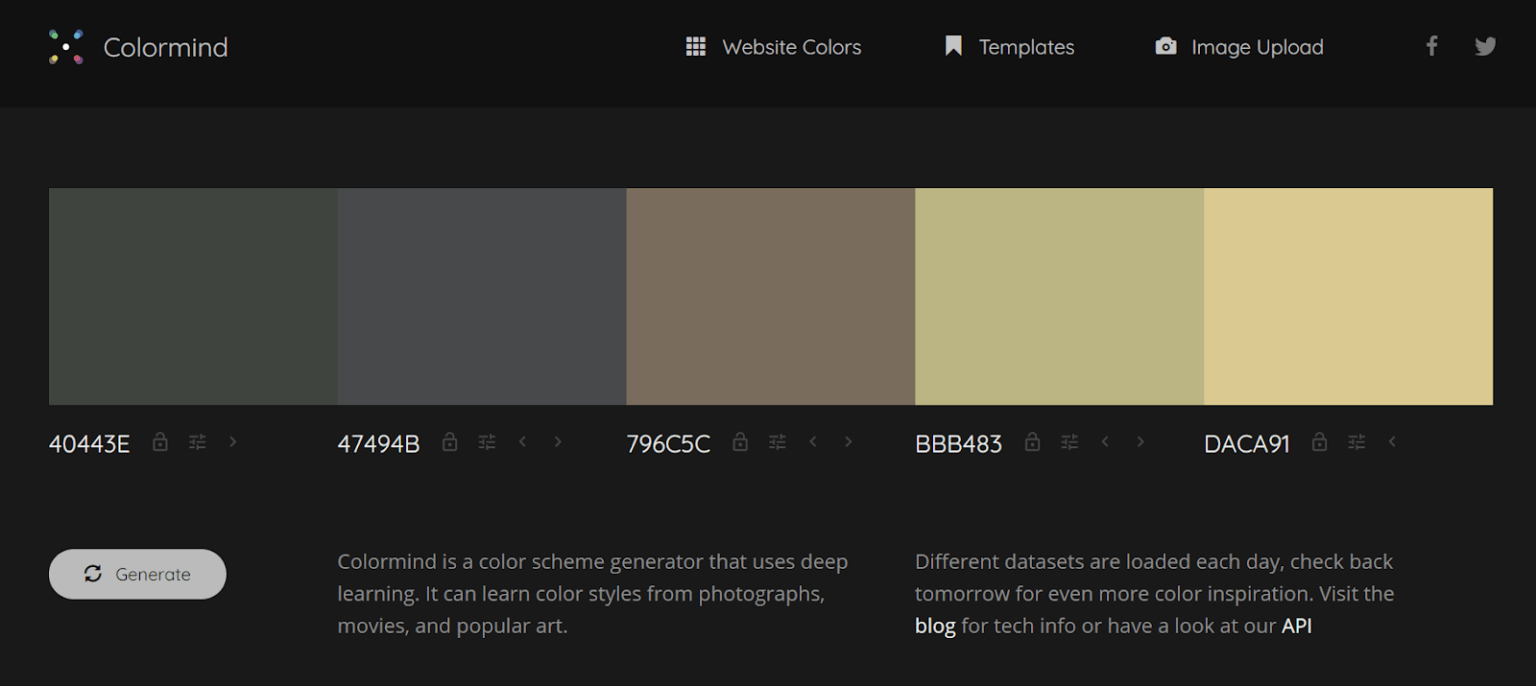Screen dimensions: 1536x686
Task: Click the bookmark icon beside Templates
Action: pos(951,45)
